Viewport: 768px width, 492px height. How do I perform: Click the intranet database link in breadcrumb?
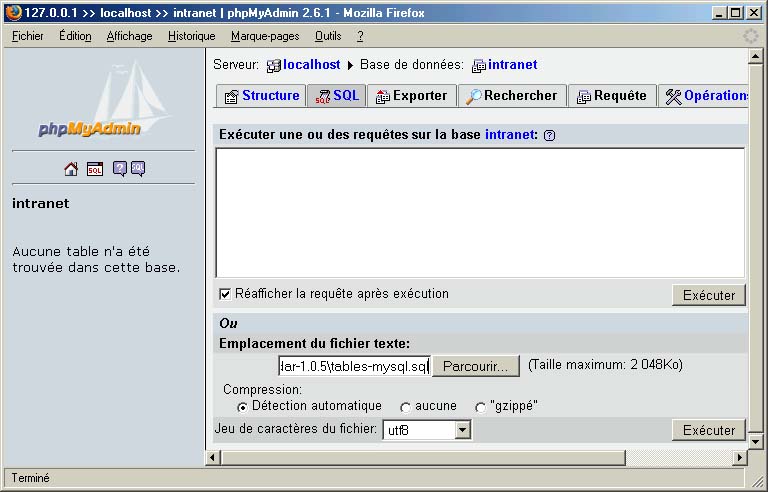[x=513, y=65]
